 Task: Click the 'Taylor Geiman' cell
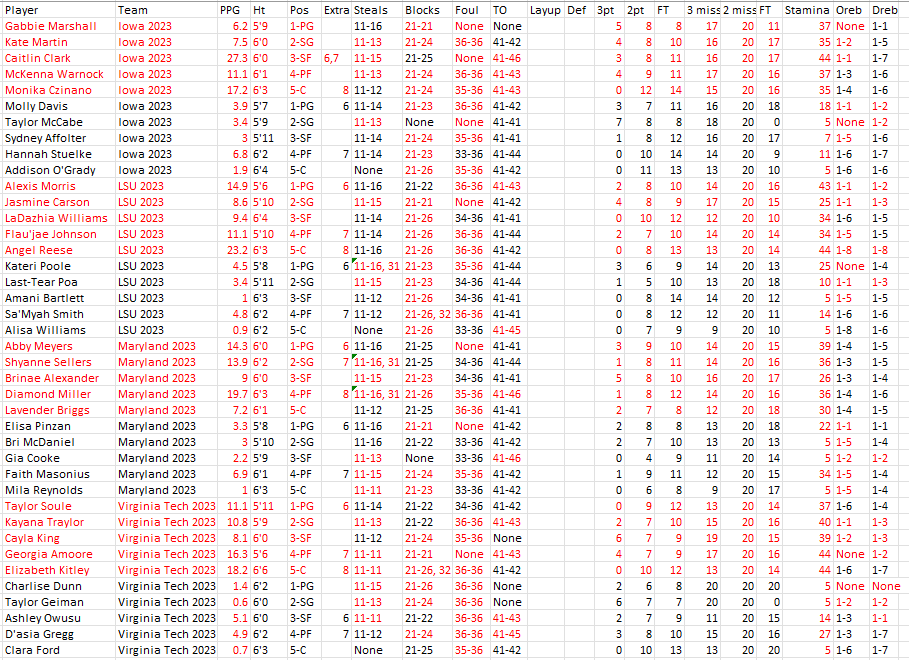58,603
